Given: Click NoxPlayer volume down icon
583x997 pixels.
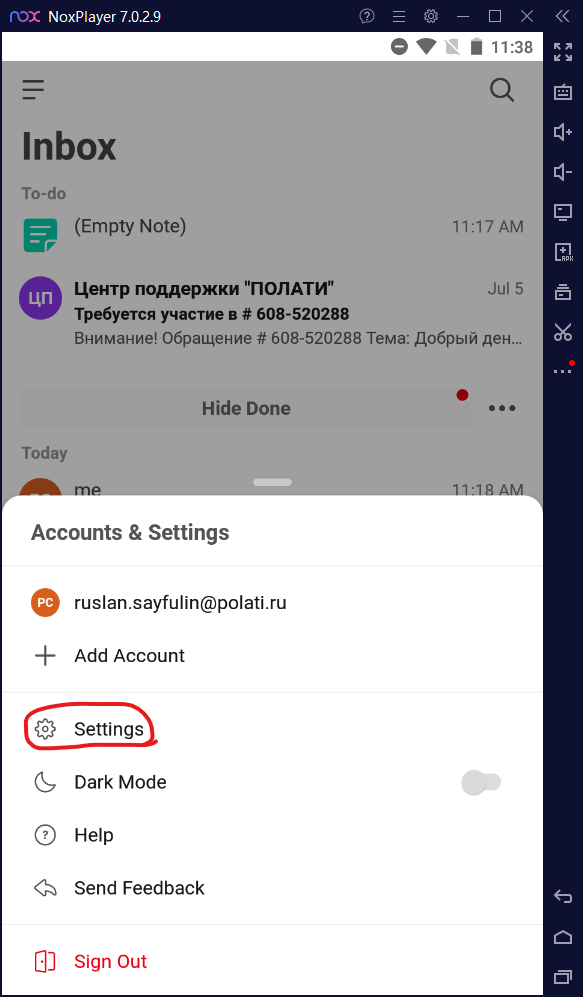Looking at the screenshot, I should pos(563,172).
